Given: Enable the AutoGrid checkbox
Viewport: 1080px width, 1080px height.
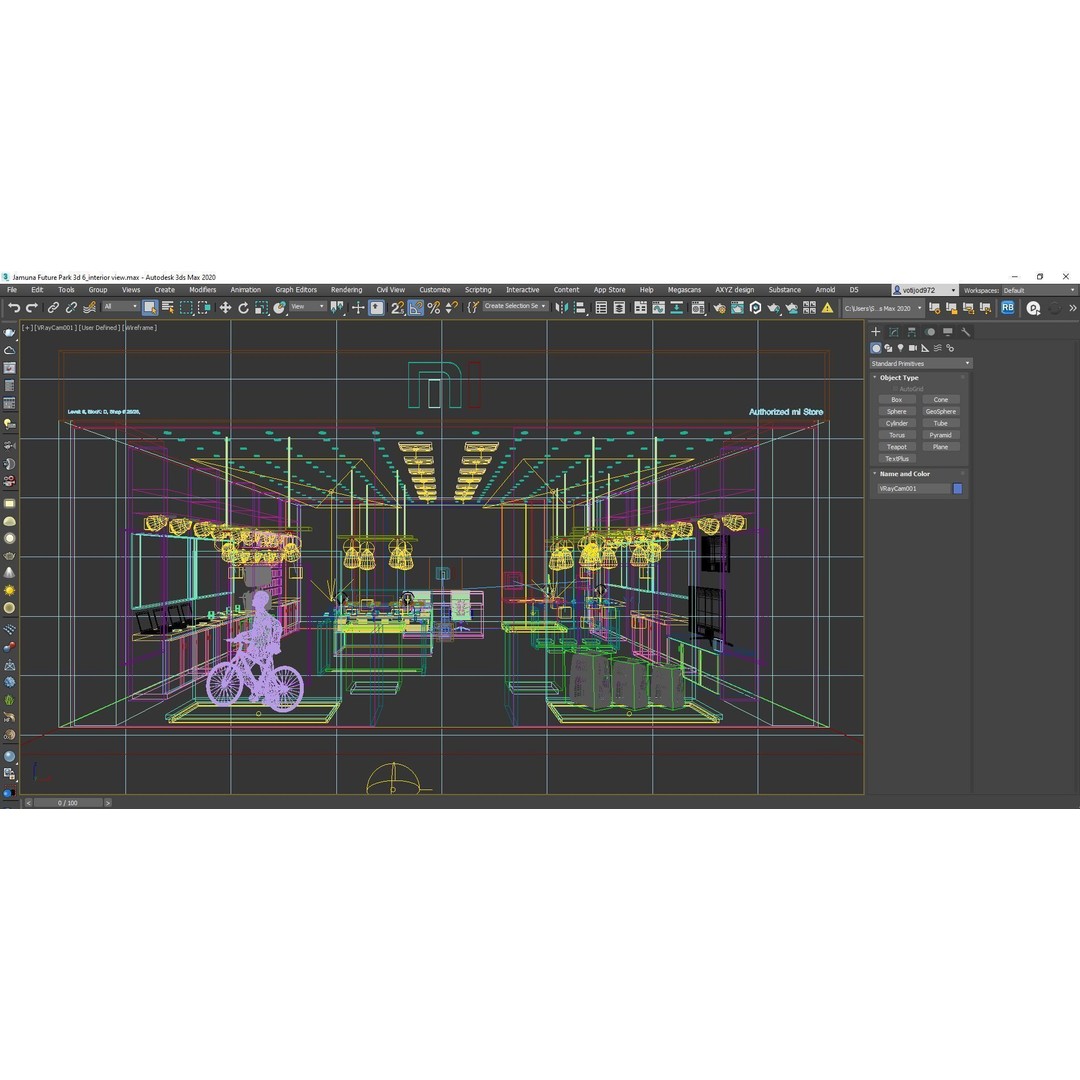Looking at the screenshot, I should click(x=895, y=388).
